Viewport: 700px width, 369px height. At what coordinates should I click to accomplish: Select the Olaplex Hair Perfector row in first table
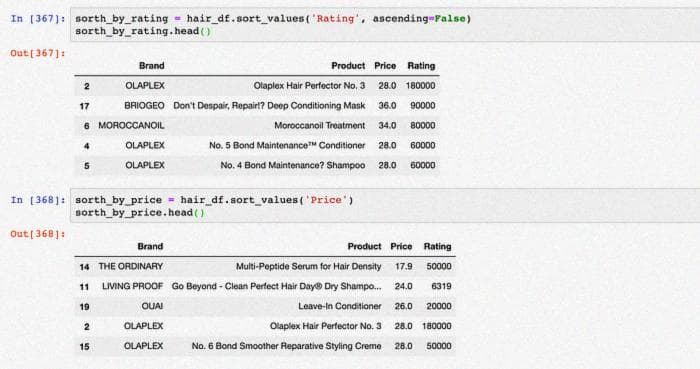[x=257, y=86]
